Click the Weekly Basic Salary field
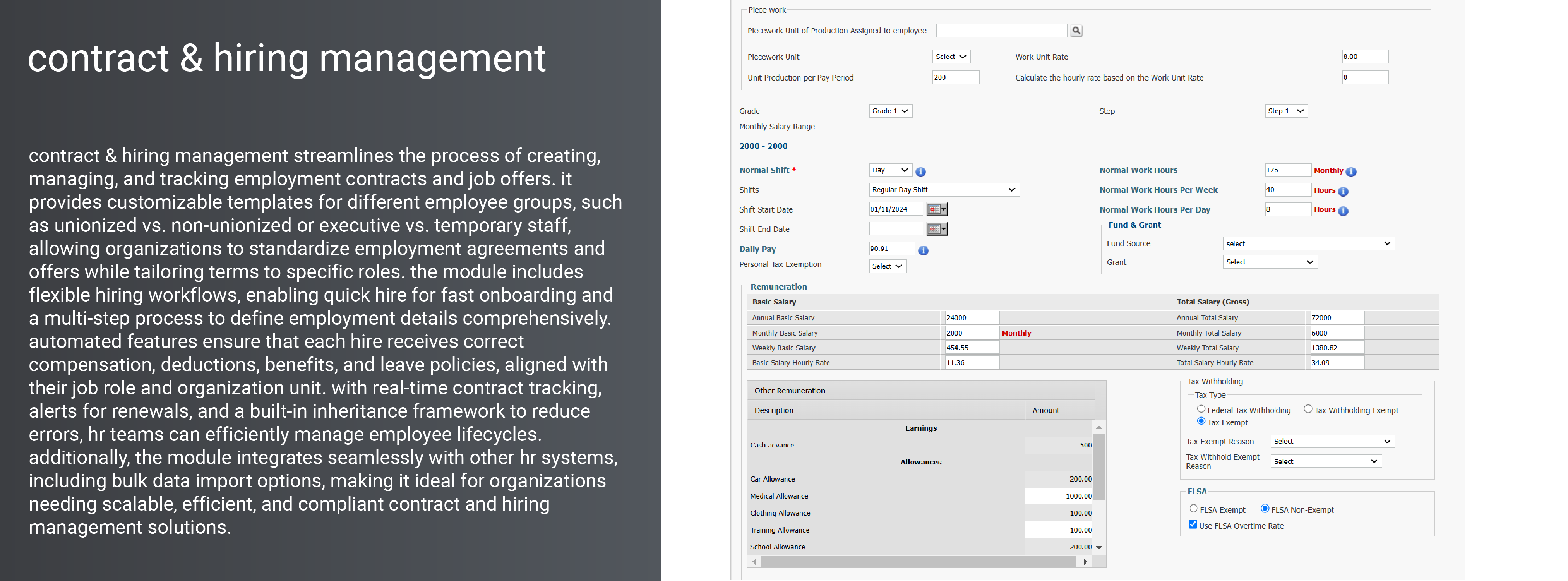1568x581 pixels. (972, 348)
